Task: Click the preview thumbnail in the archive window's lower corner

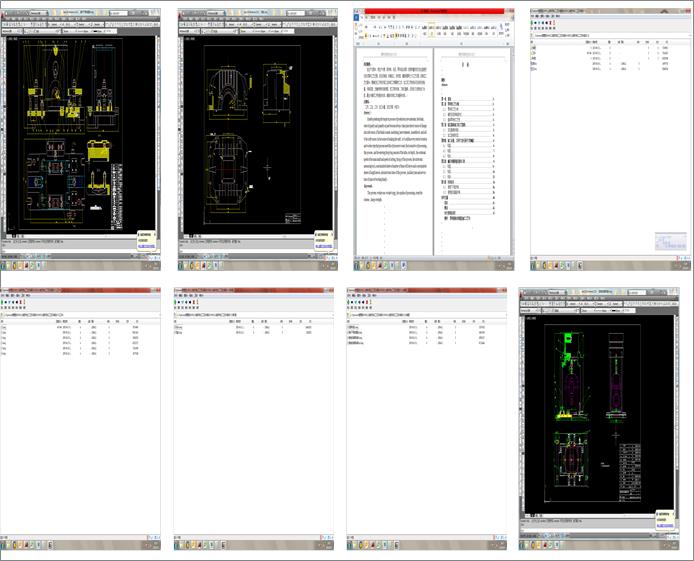Action: (x=671, y=242)
